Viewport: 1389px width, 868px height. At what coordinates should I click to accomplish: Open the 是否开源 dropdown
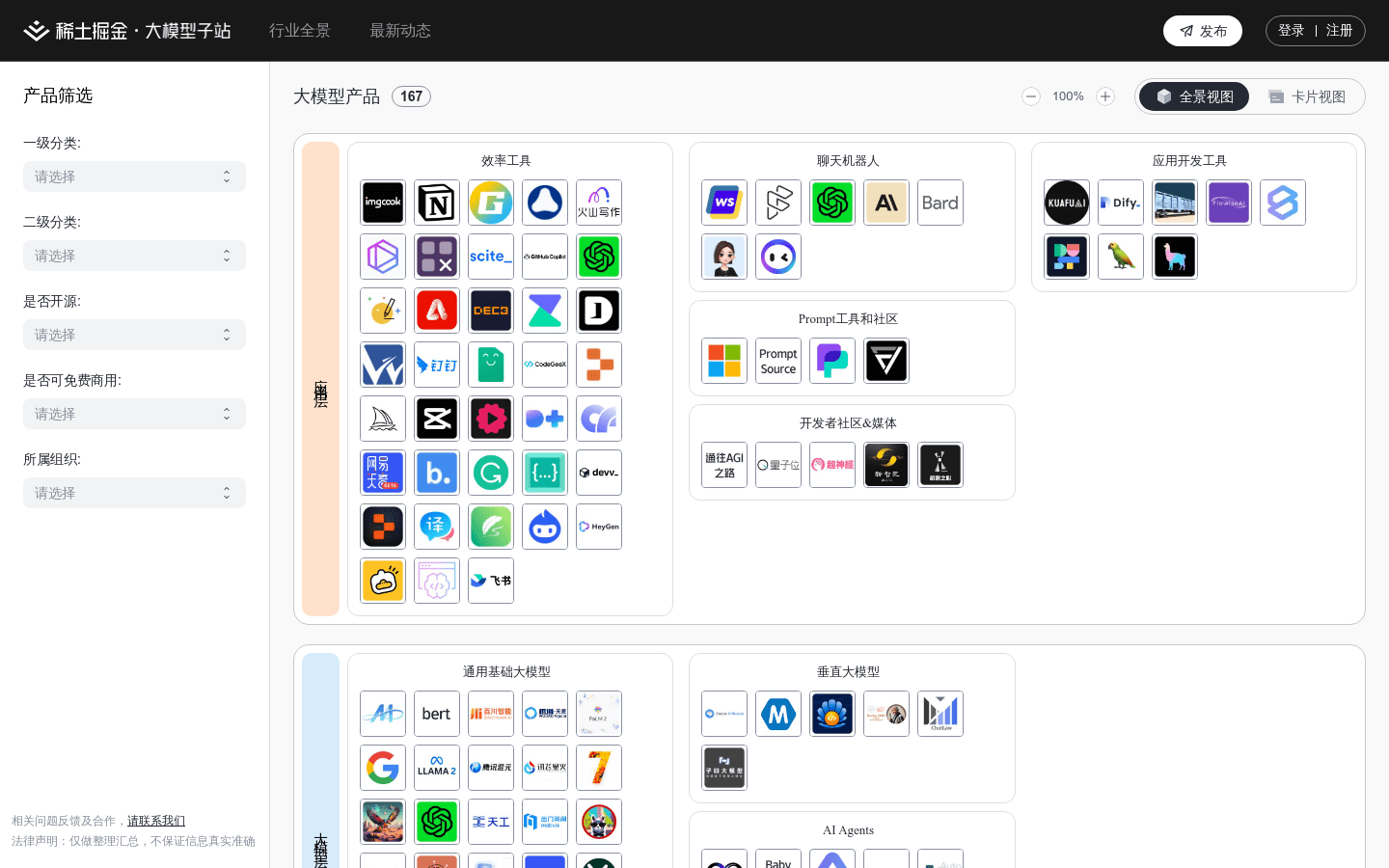[134, 335]
